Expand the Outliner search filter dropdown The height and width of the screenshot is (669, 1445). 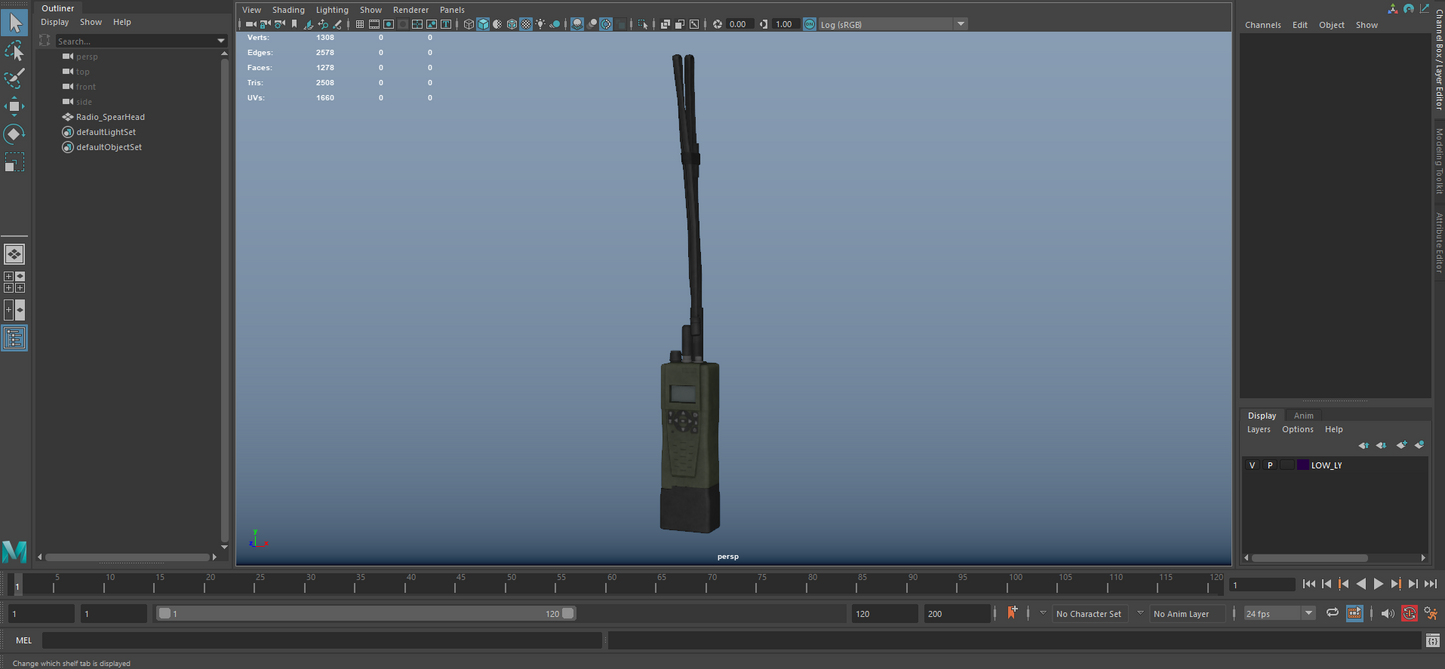[221, 41]
